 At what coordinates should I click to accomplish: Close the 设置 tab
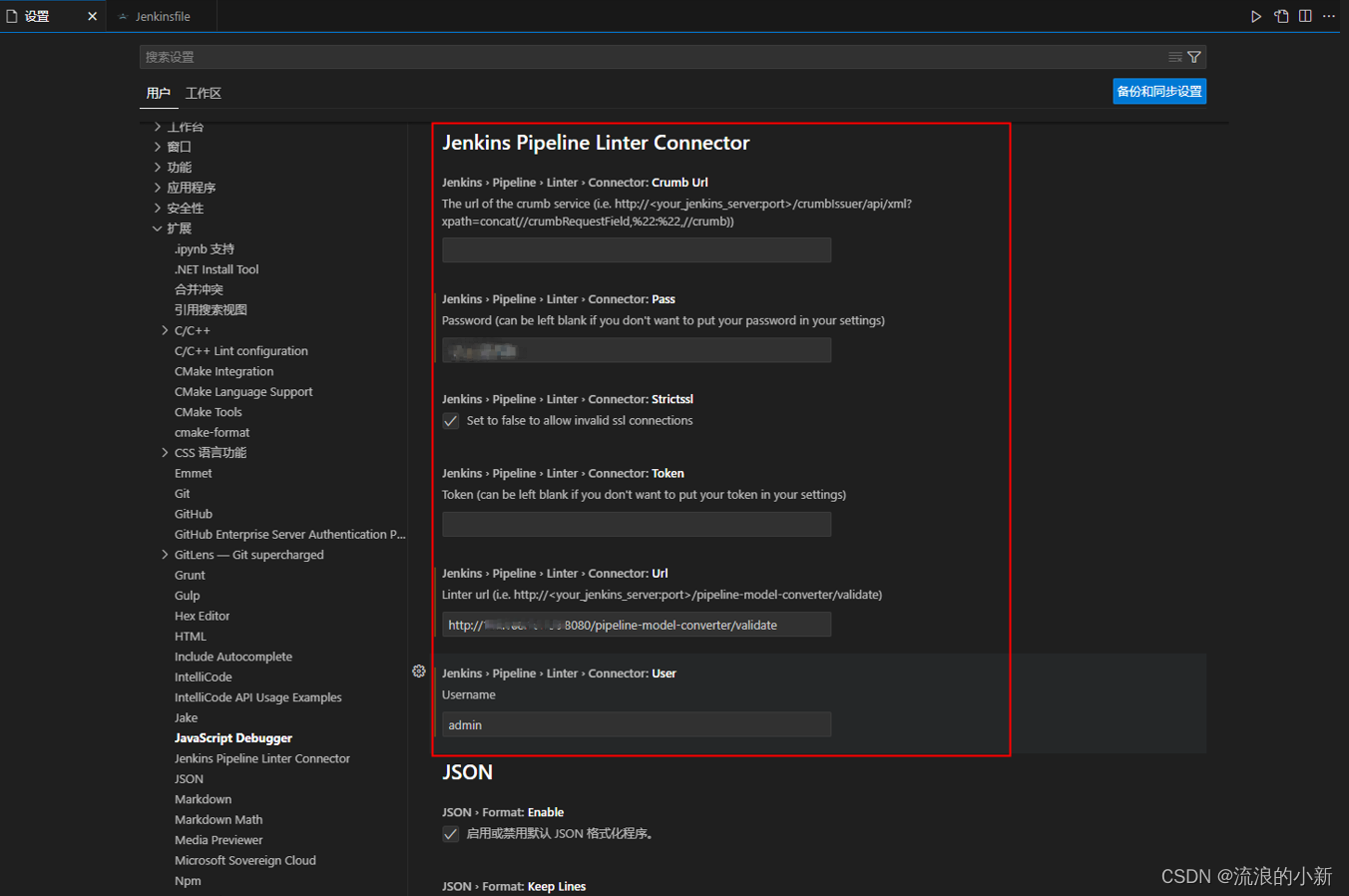pyautogui.click(x=93, y=16)
